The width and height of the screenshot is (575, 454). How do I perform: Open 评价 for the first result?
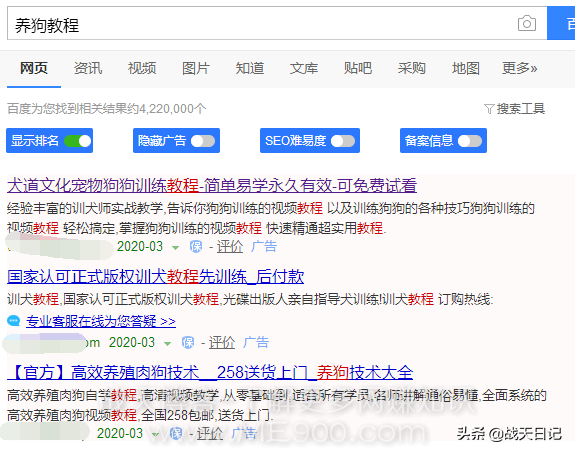(230, 246)
